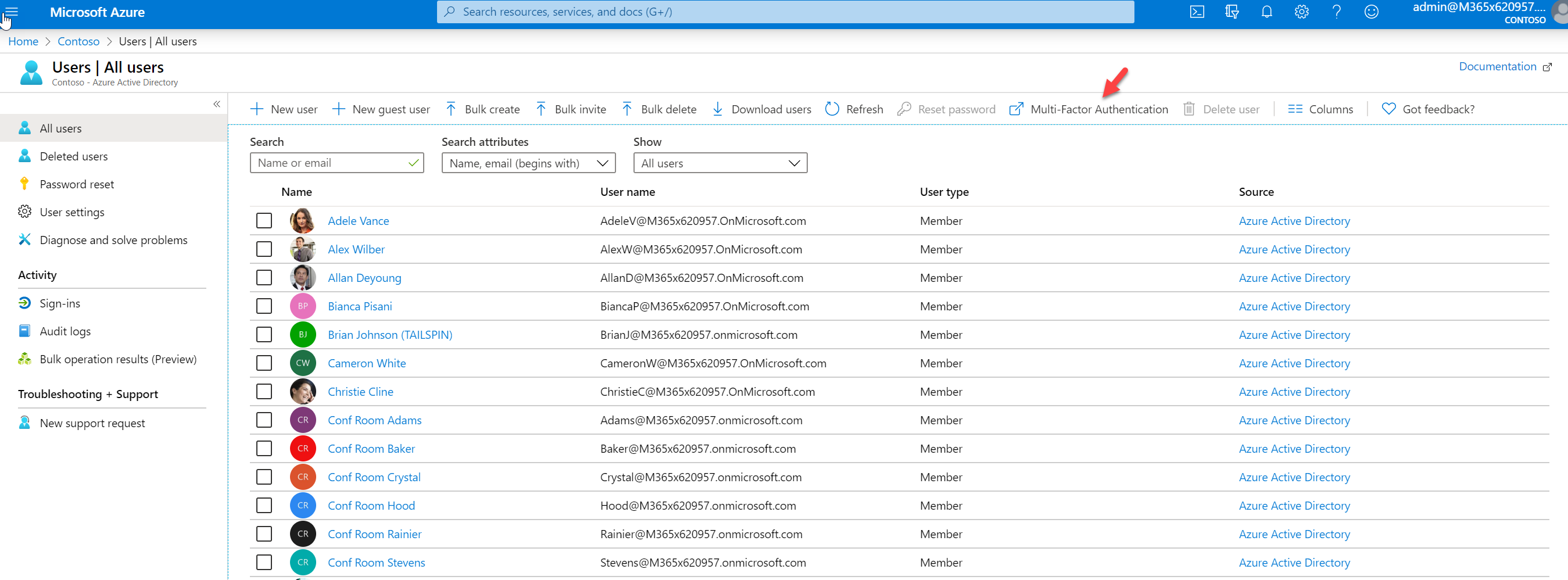Image resolution: width=1568 pixels, height=580 pixels.
Task: Select All users in the sidebar
Action: (114, 128)
